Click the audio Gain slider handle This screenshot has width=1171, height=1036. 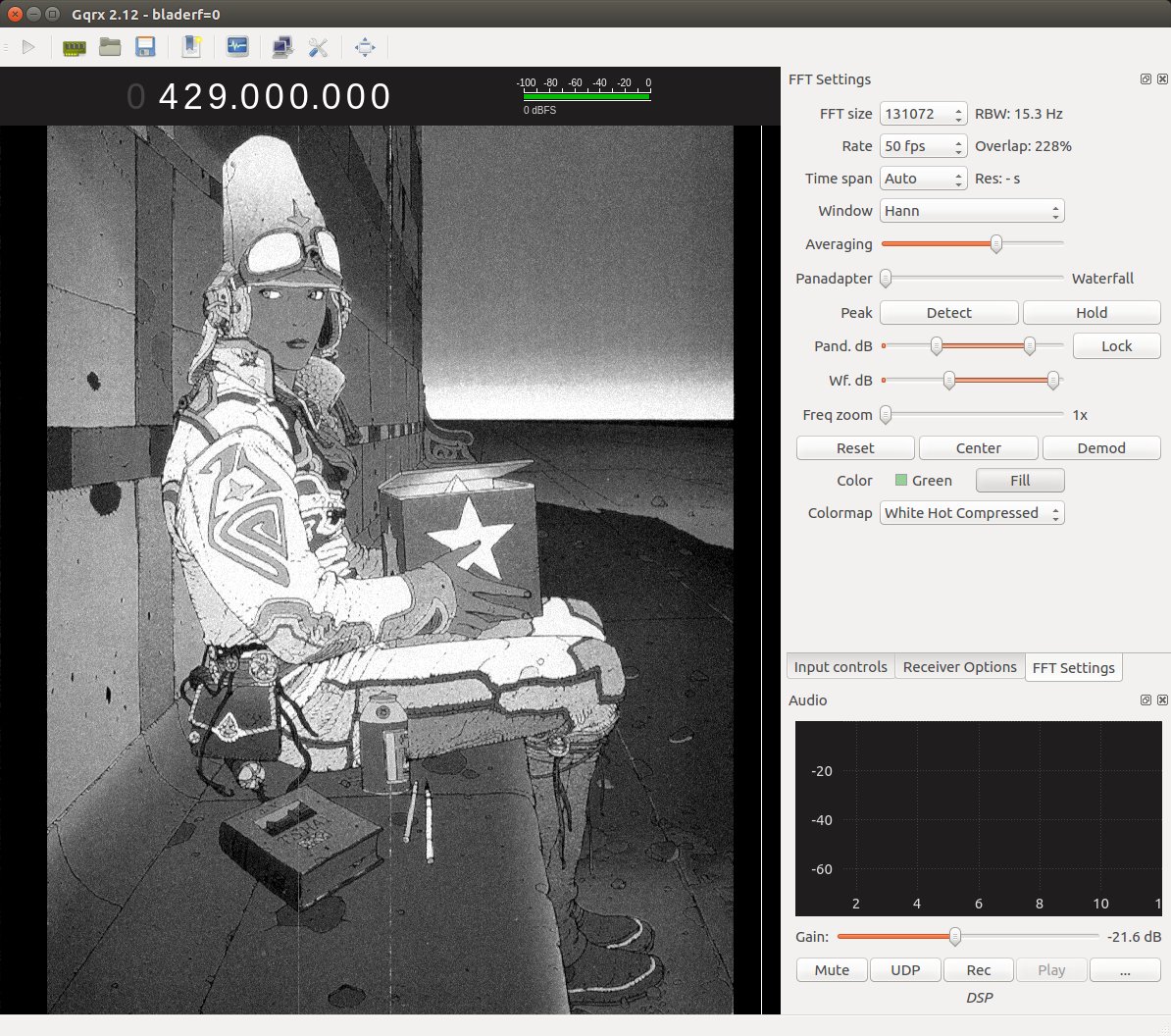coord(954,936)
